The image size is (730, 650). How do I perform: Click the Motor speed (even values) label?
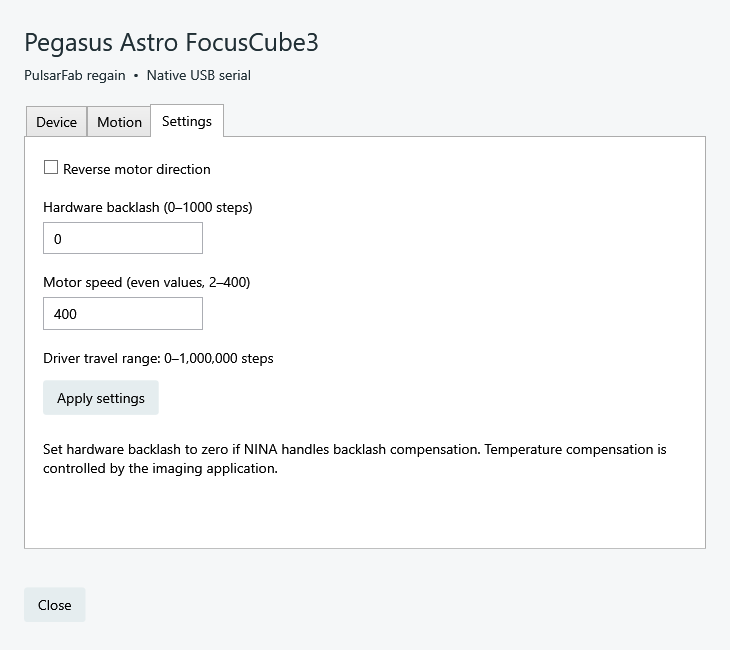point(147,282)
